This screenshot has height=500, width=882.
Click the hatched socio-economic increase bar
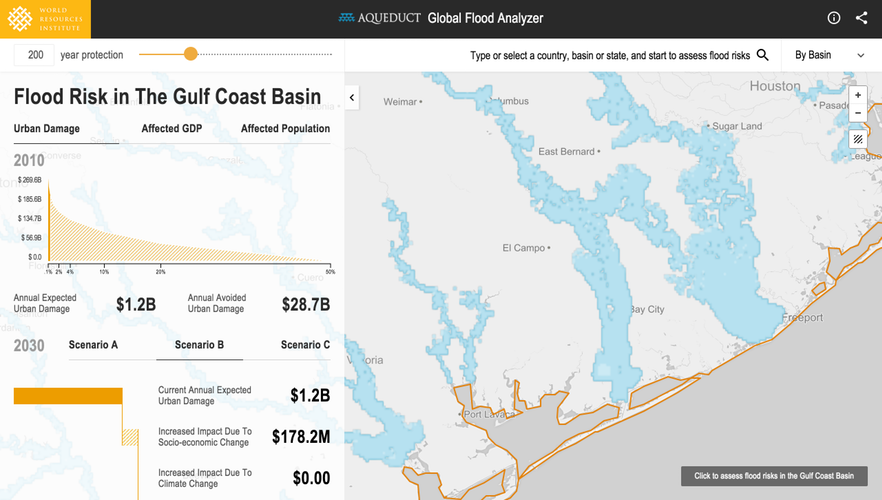(x=130, y=437)
